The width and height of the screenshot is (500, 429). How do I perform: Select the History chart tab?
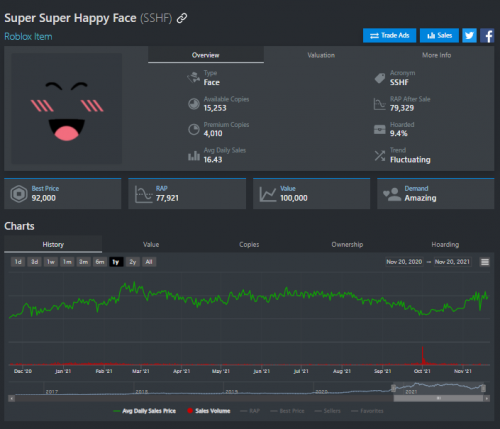(53, 244)
